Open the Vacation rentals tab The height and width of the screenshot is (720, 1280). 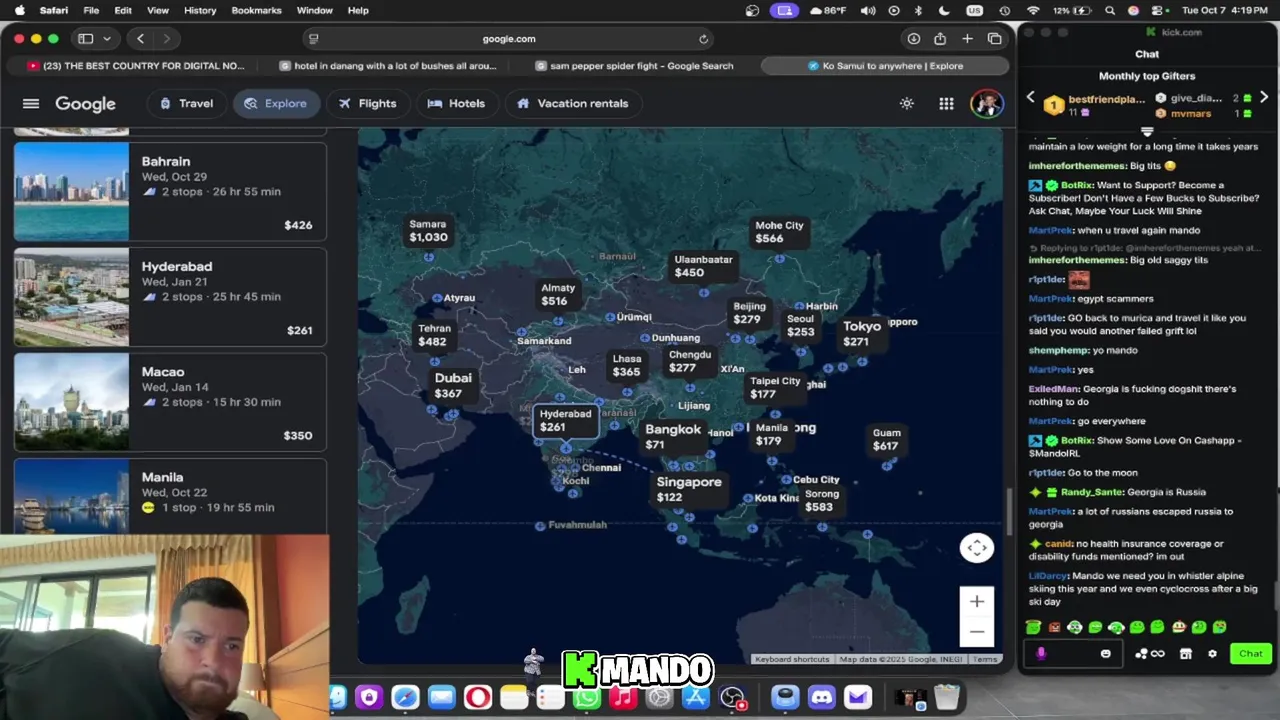(572, 104)
